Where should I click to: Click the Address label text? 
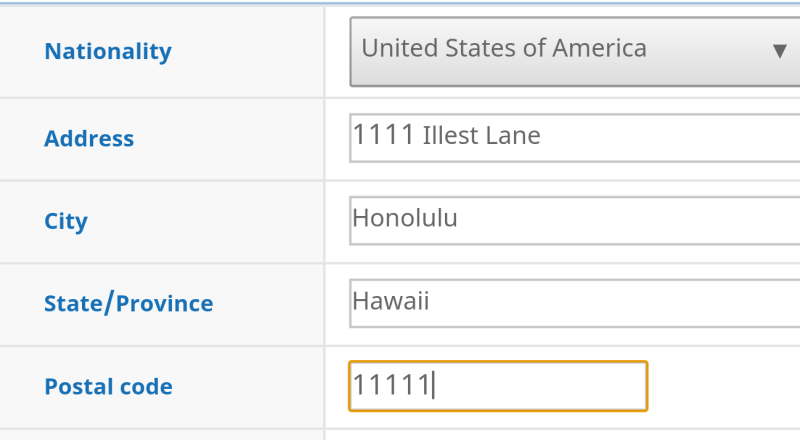[x=89, y=139]
